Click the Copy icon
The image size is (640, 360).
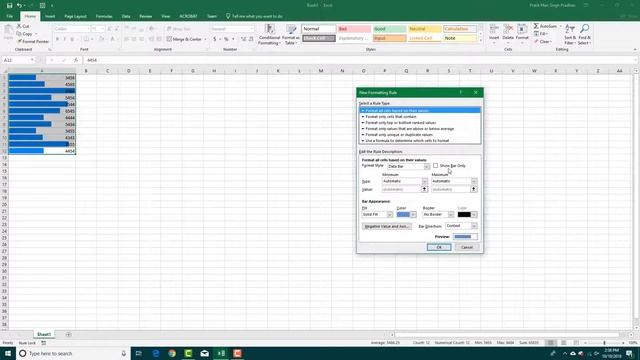tap(19, 34)
